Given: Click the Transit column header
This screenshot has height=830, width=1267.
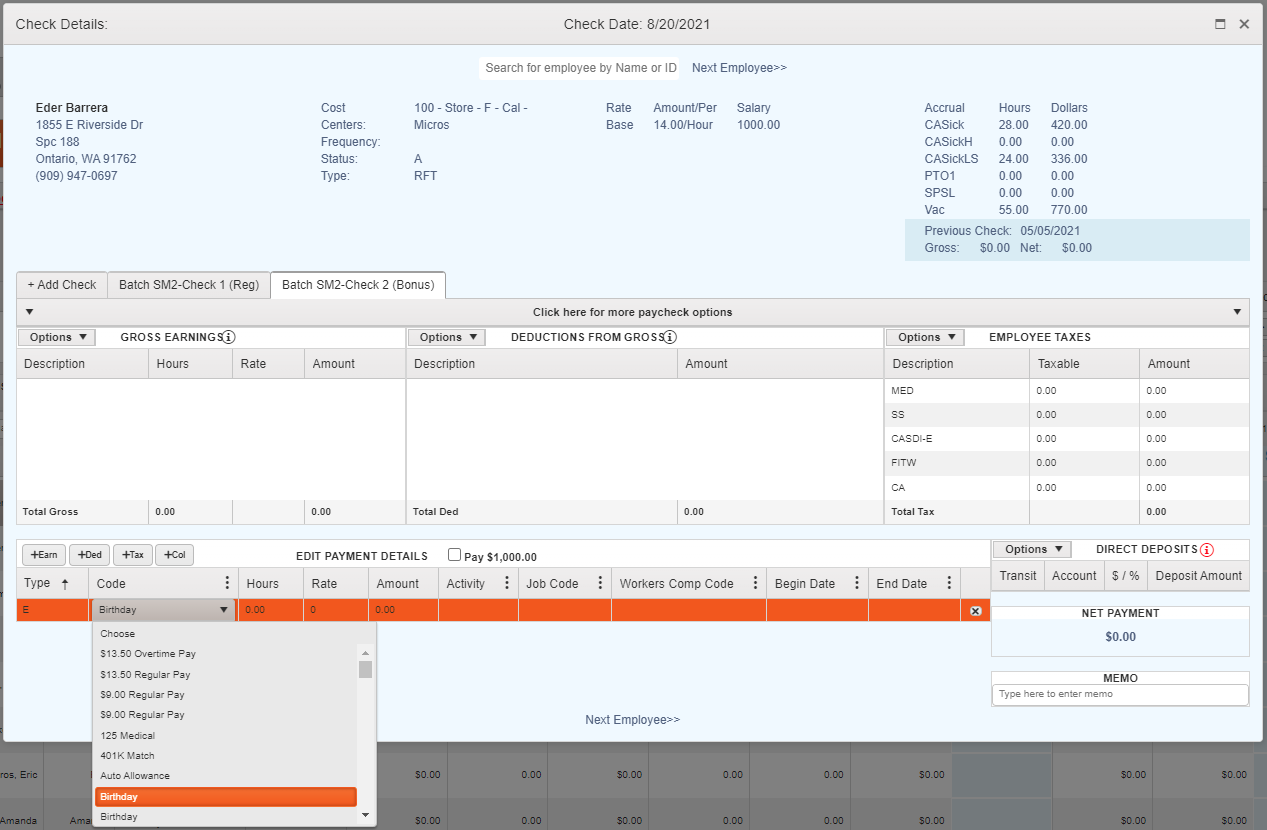Looking at the screenshot, I should tap(1018, 576).
